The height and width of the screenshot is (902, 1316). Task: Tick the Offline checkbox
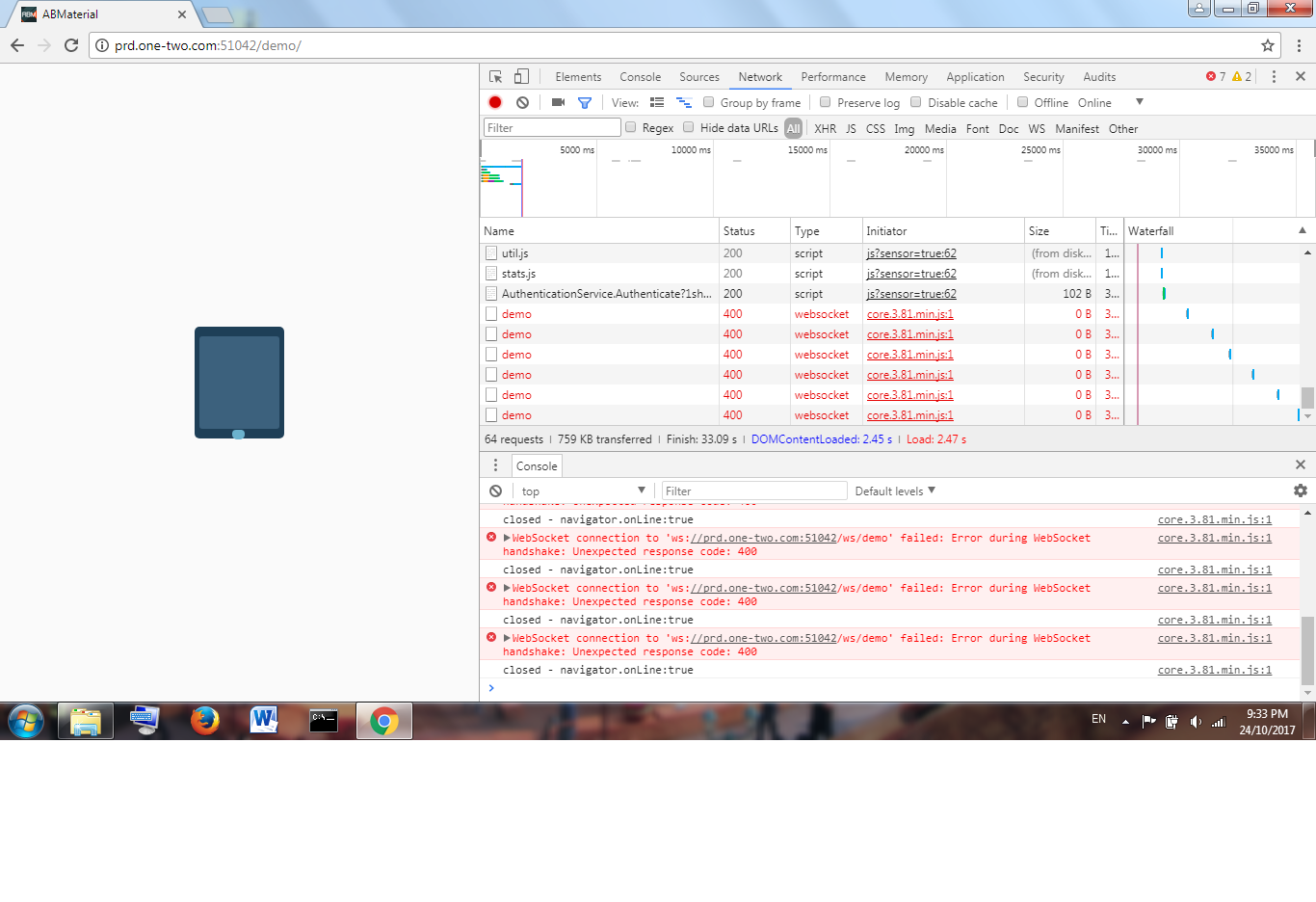(1022, 102)
